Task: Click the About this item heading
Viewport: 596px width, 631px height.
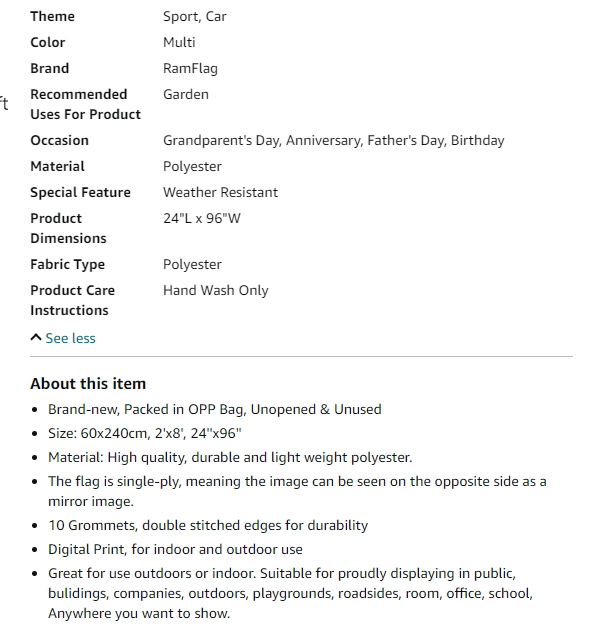Action: click(x=88, y=384)
